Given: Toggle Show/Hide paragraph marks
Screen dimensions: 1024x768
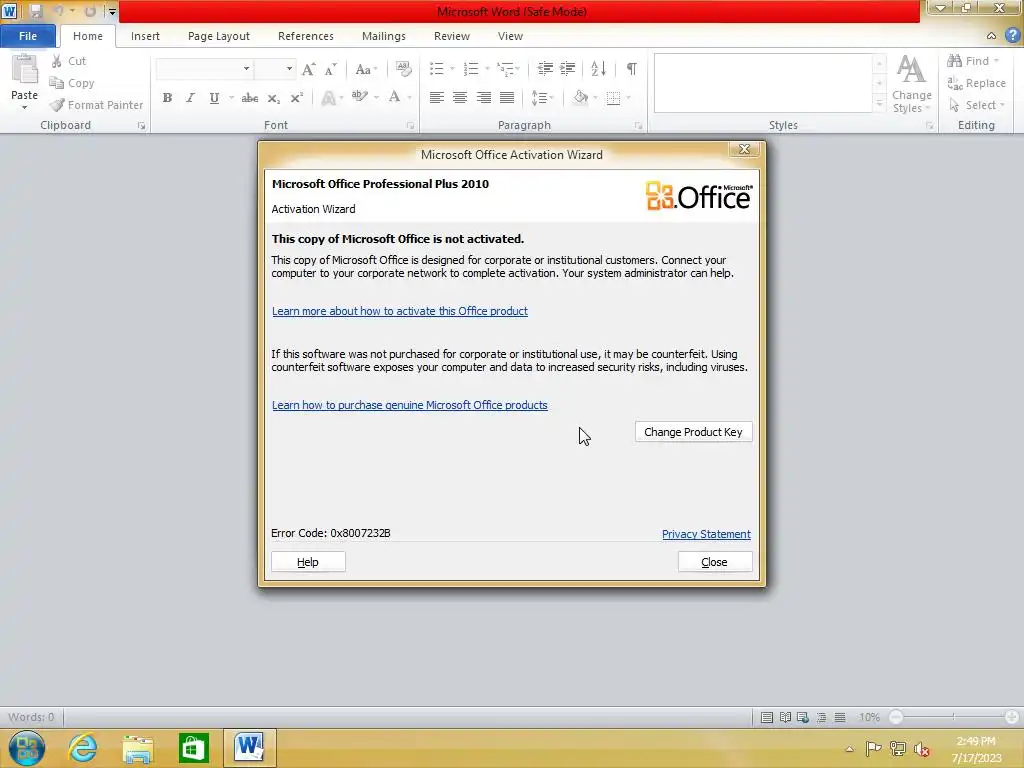Looking at the screenshot, I should coord(632,69).
